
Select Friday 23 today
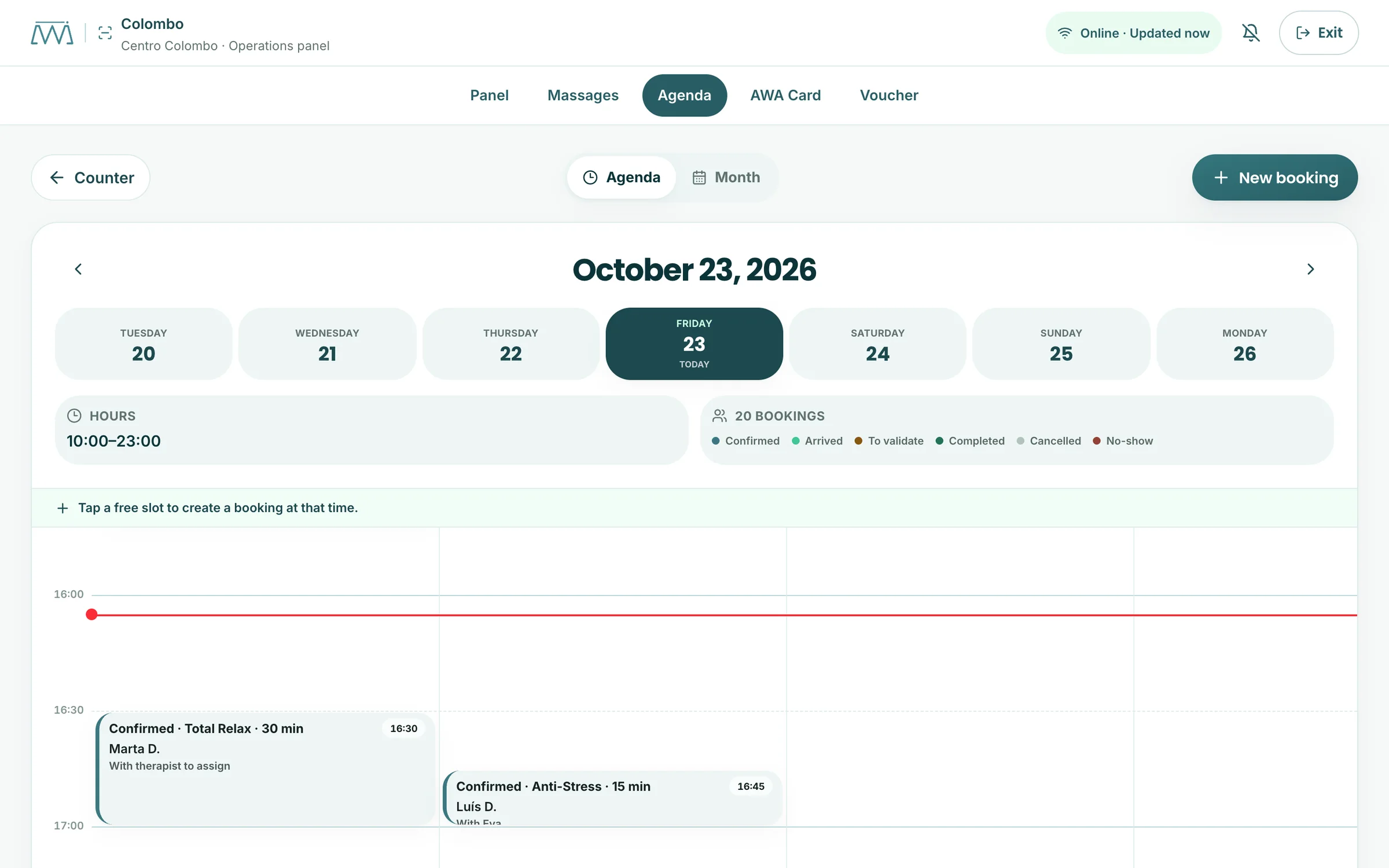coord(694,344)
